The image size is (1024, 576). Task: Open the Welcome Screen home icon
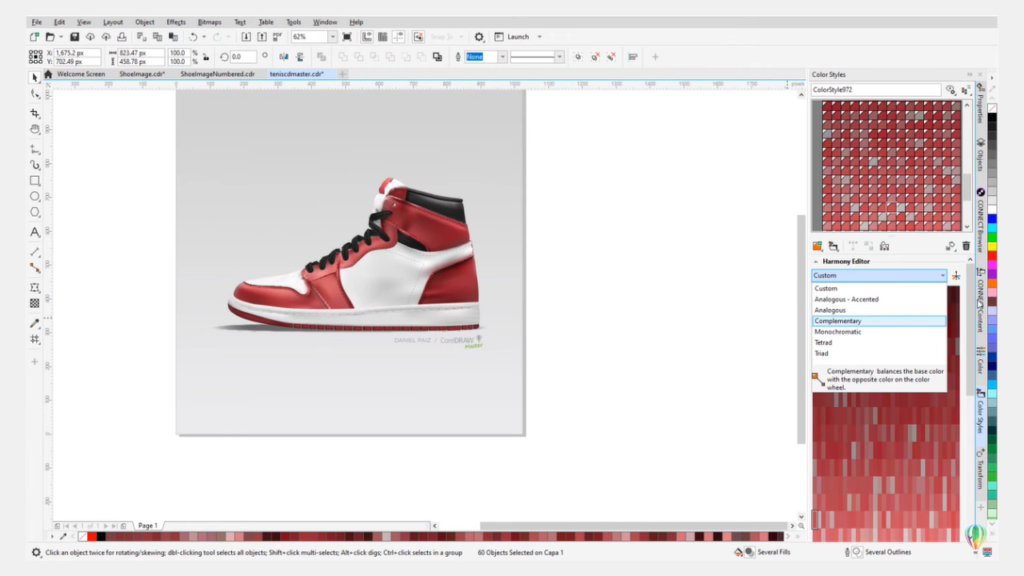point(48,74)
